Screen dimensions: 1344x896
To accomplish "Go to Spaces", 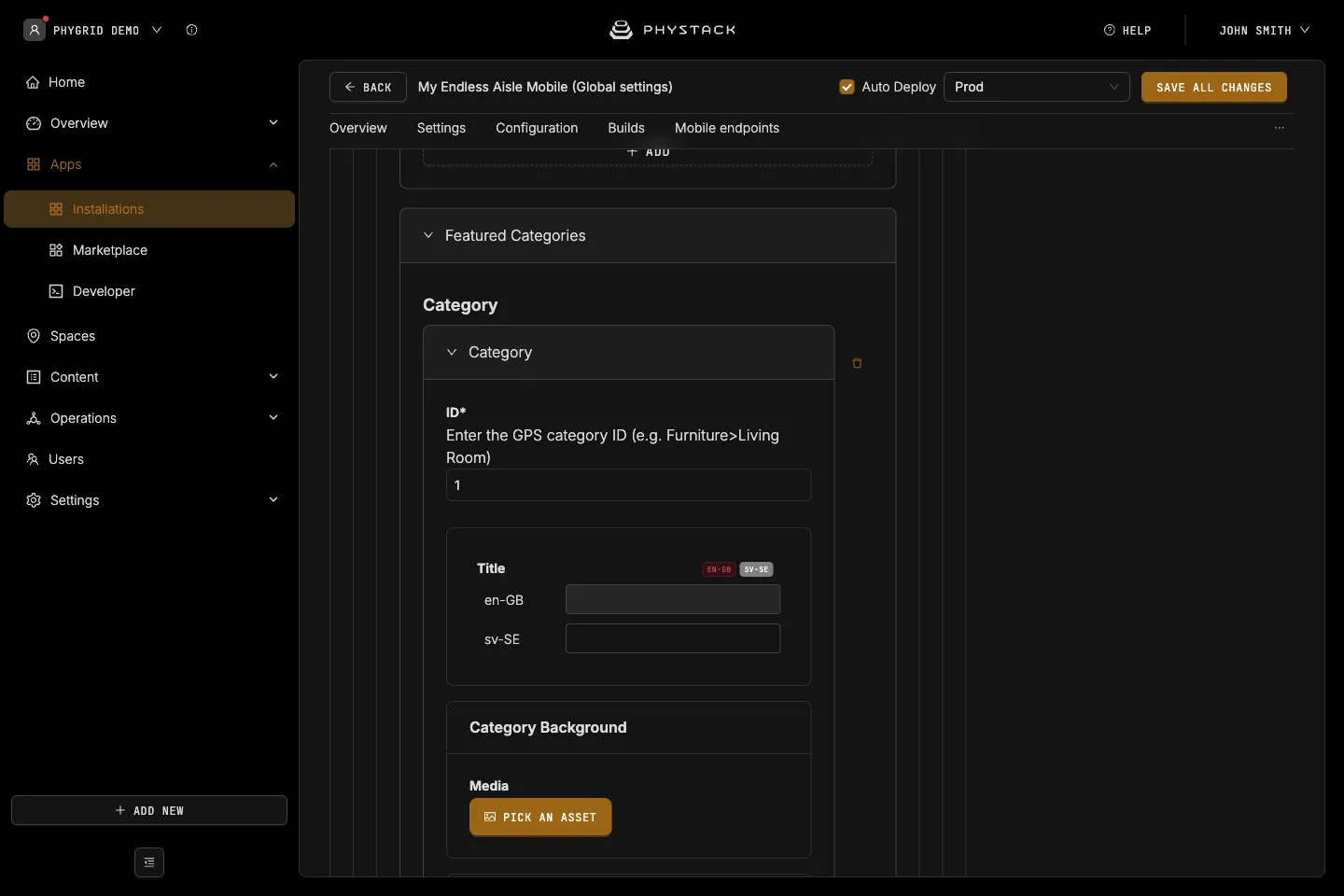I will 149,336.
